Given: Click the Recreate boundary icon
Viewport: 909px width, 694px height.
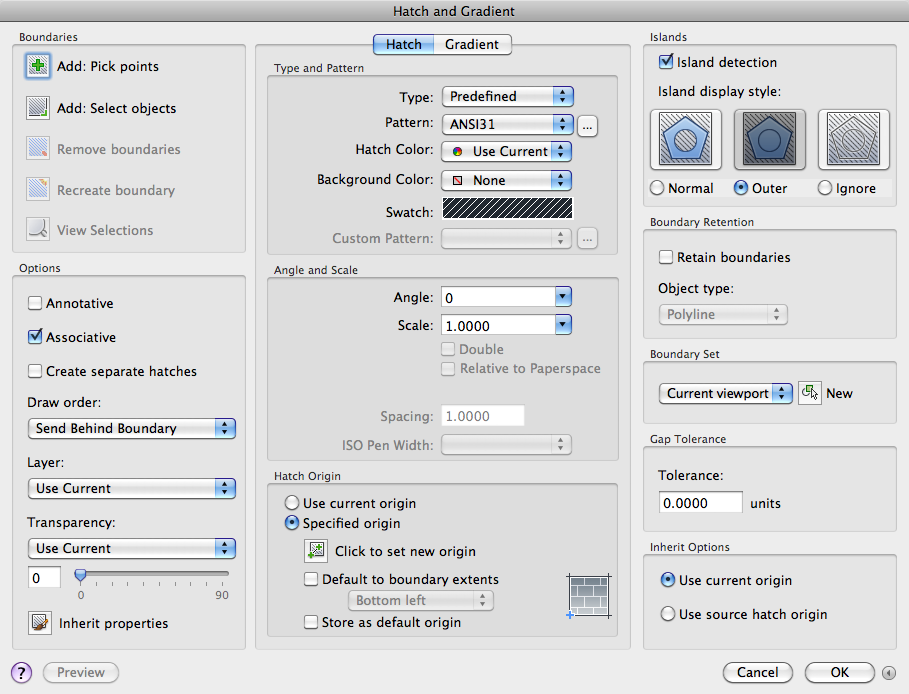Looking at the screenshot, I should coord(38,189).
